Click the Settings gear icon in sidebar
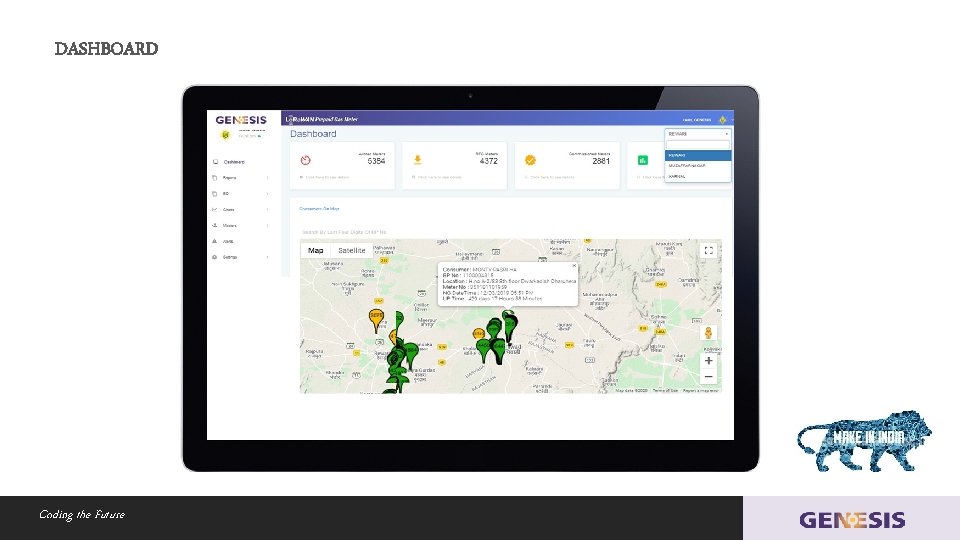960x540 pixels. pos(215,257)
